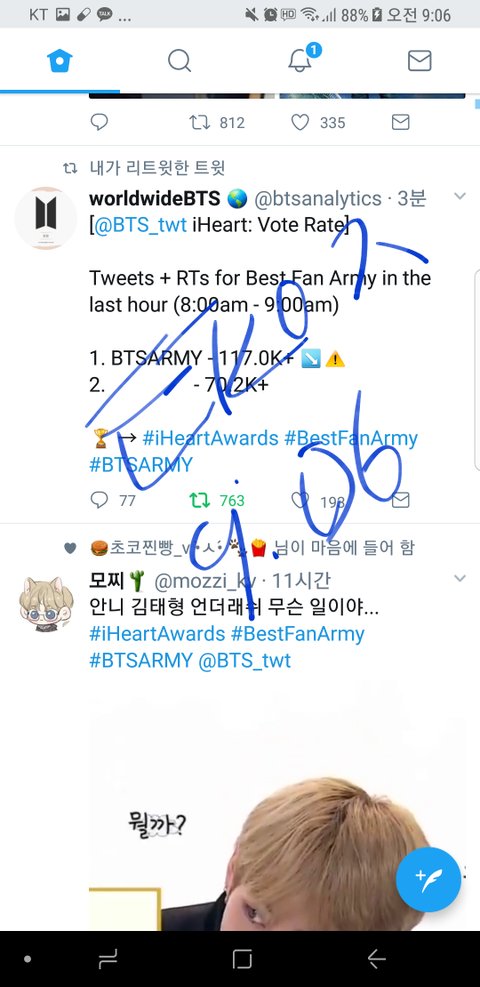Open the notifications bell tab
Image resolution: width=480 pixels, height=987 pixels.
302,59
